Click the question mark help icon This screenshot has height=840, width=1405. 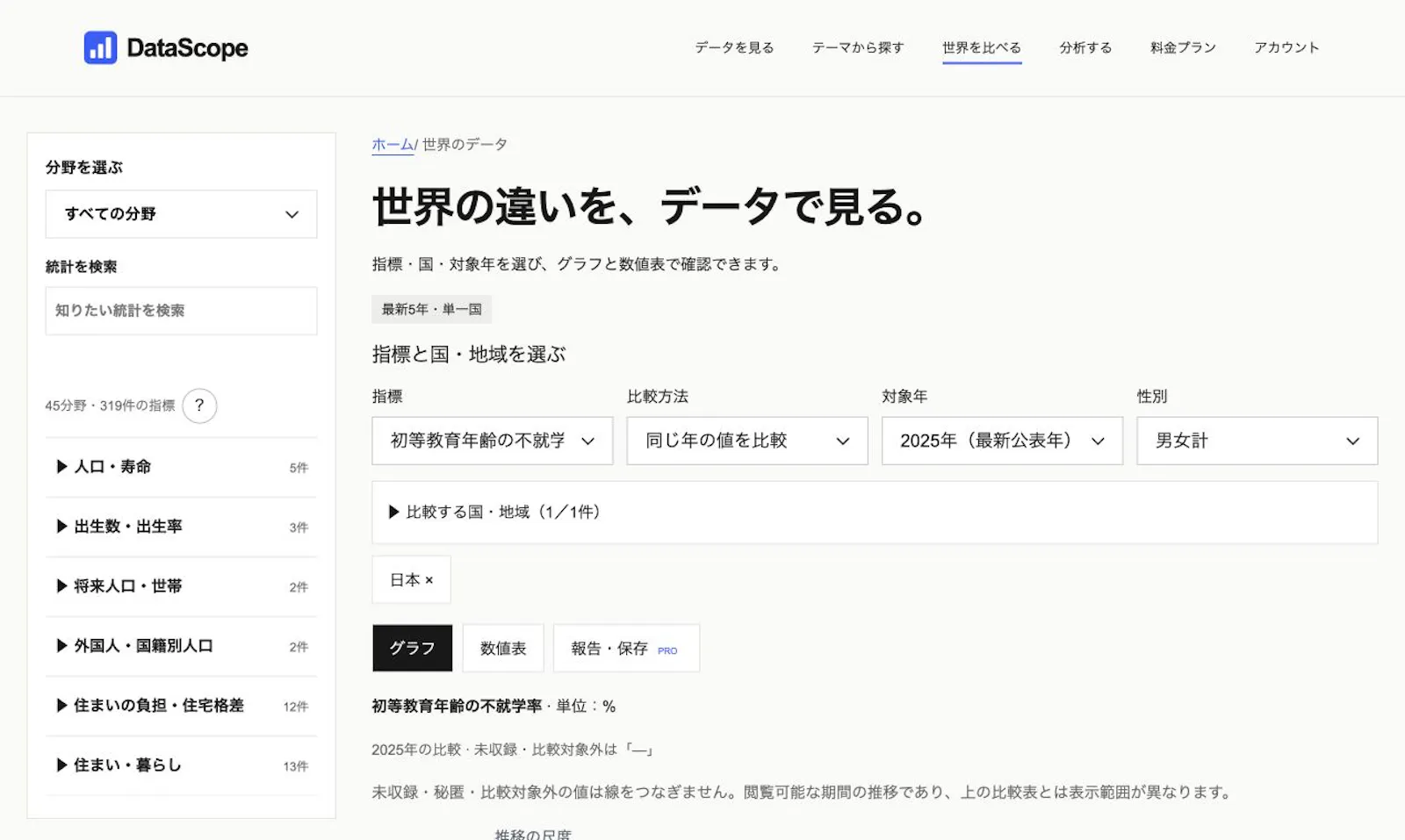199,406
